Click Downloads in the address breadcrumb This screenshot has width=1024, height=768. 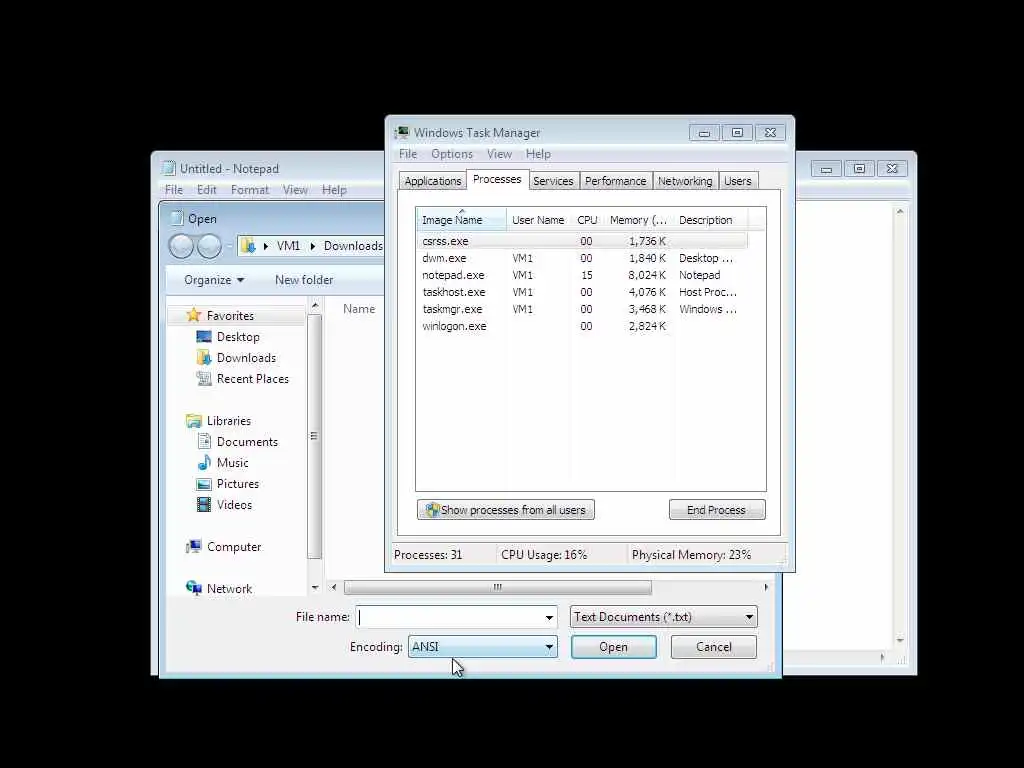[353, 246]
